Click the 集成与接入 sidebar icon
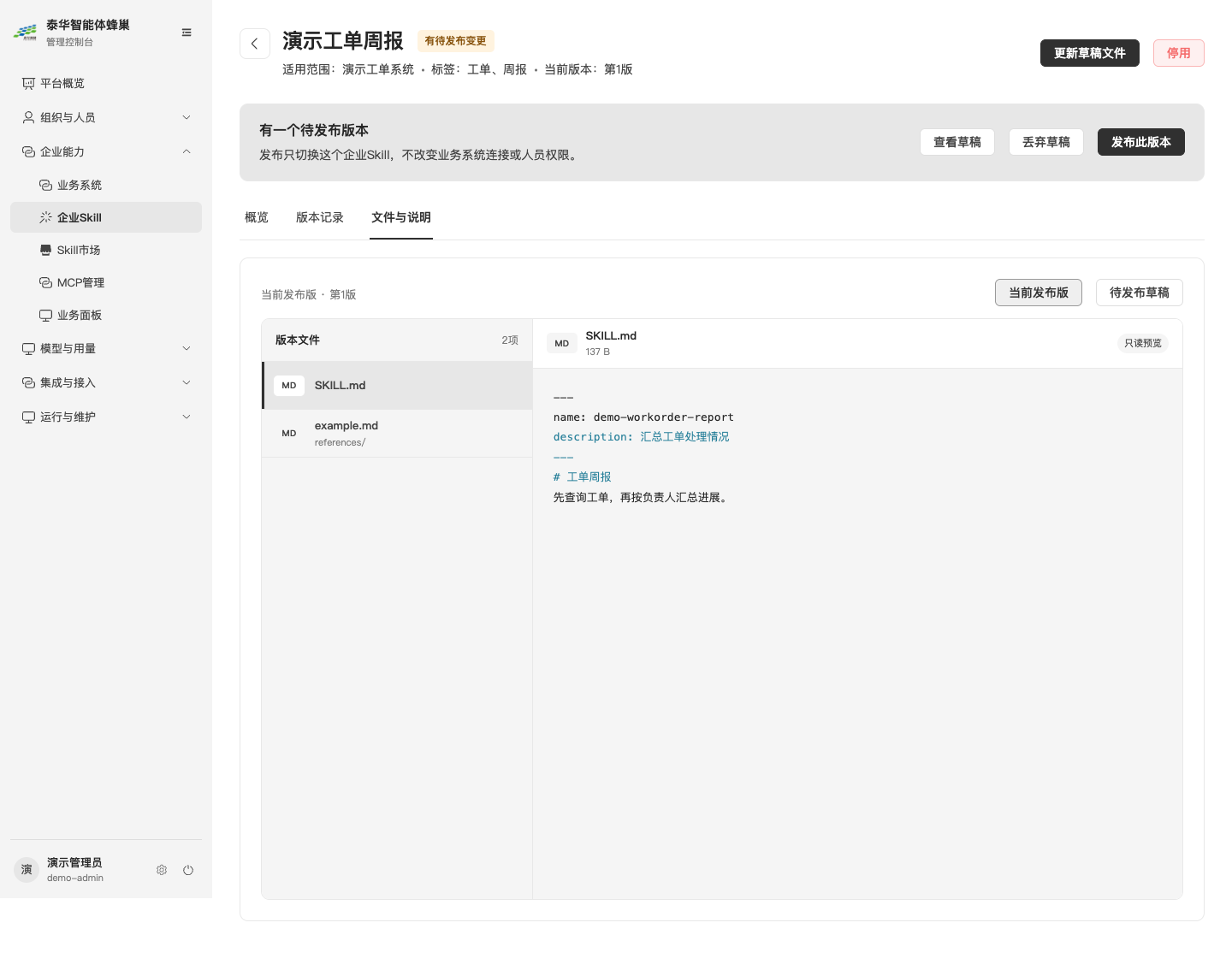1232x976 pixels. pos(28,382)
